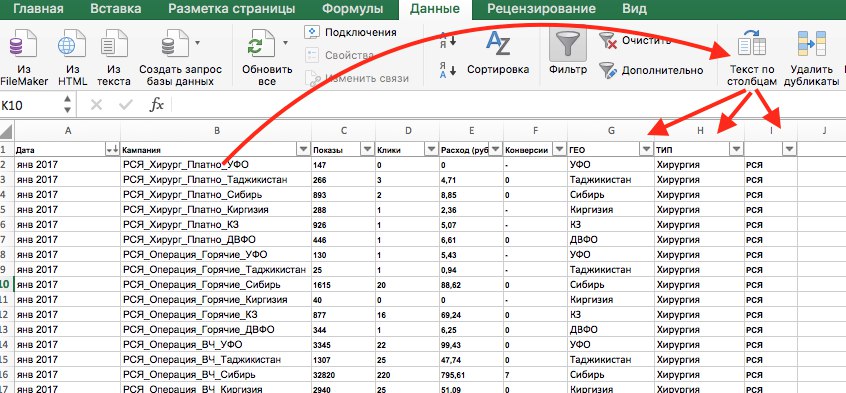
Task: Open database query dropdown arrow
Action: (197, 43)
